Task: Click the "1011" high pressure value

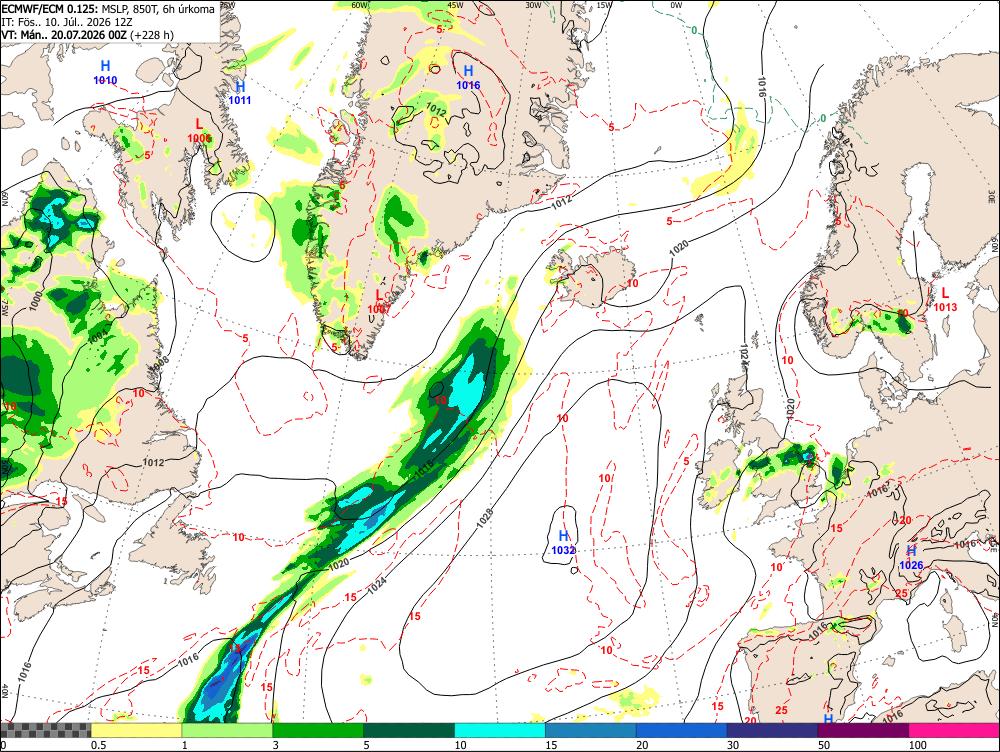Action: click(240, 100)
